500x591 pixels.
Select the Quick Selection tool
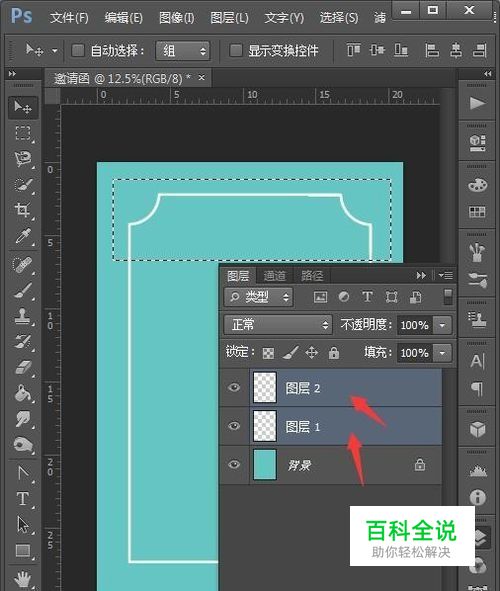point(23,185)
